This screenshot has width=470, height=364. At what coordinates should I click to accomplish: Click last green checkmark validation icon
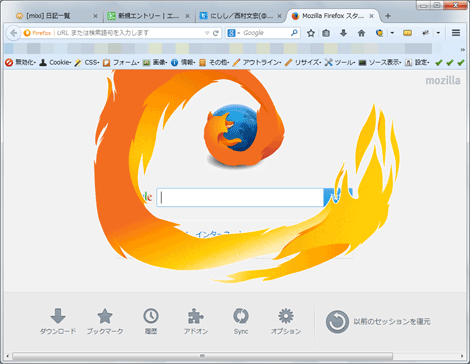click(x=461, y=62)
